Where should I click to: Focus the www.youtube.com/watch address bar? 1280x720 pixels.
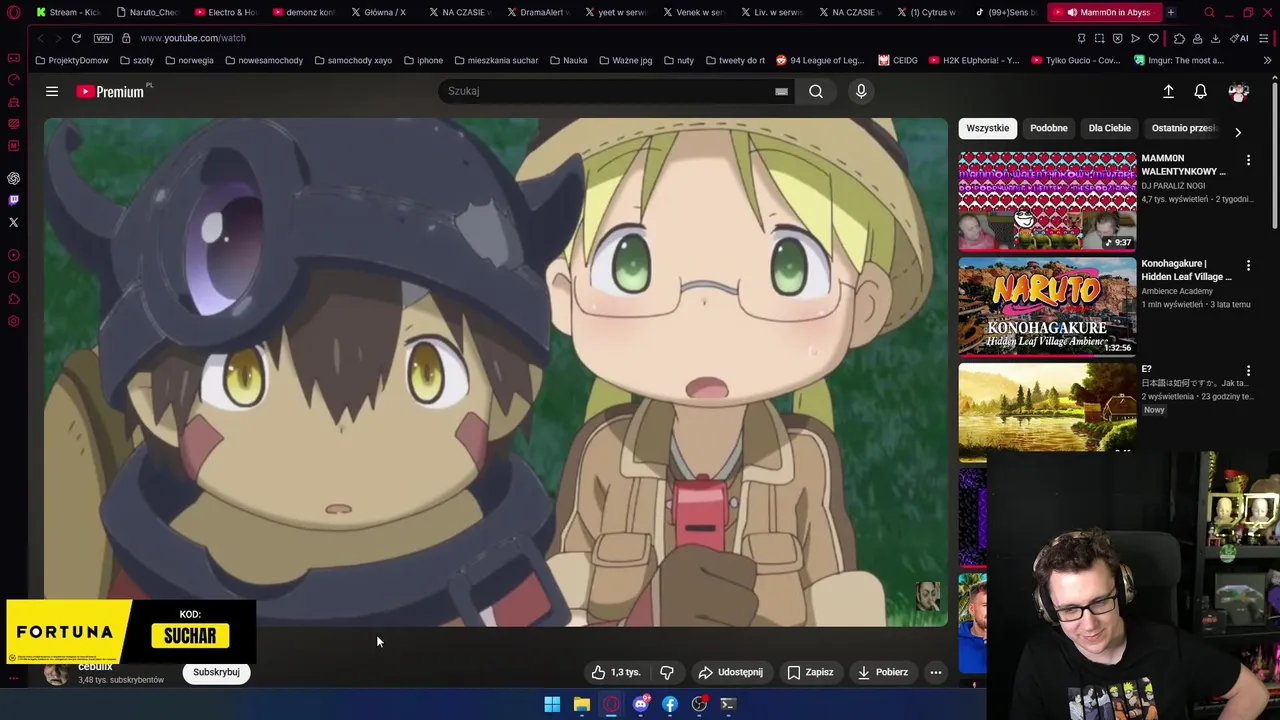193,38
